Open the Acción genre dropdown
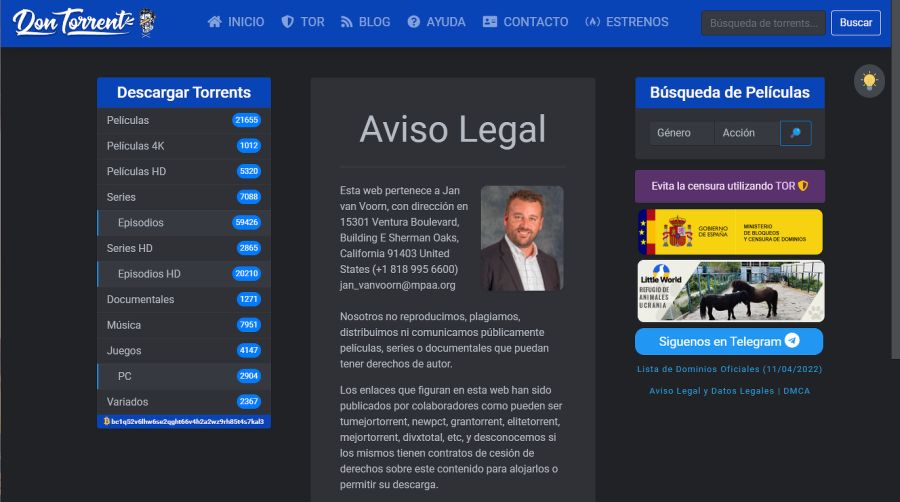Viewport: 900px width, 502px height. tap(746, 133)
